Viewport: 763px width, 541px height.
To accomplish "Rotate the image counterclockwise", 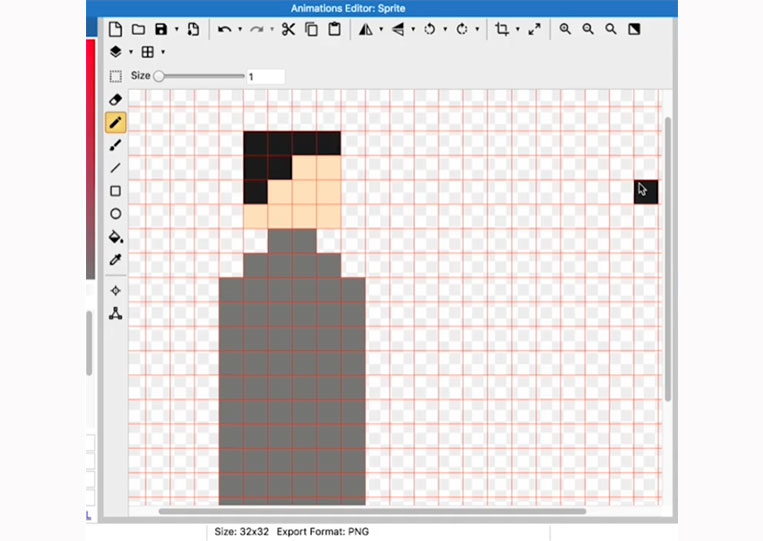I will (x=430, y=29).
